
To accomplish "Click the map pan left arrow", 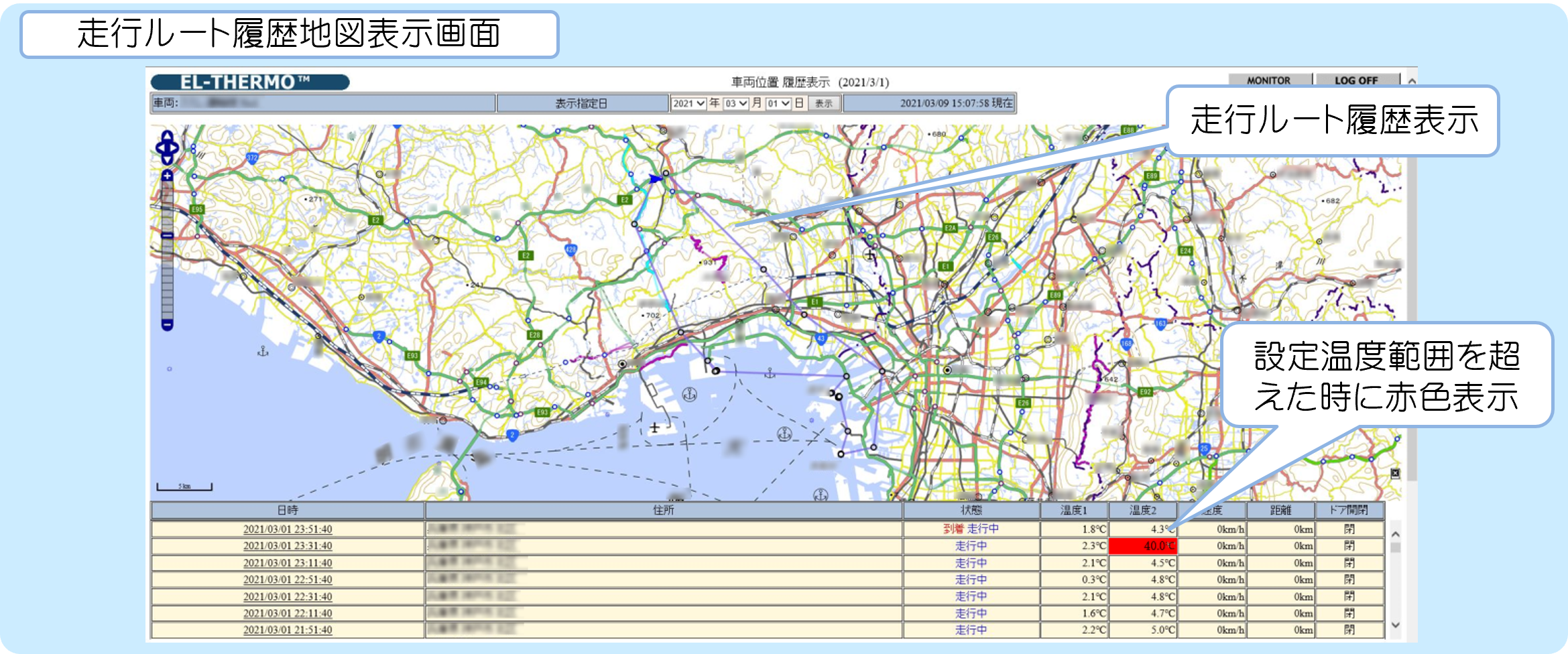I will click(160, 147).
